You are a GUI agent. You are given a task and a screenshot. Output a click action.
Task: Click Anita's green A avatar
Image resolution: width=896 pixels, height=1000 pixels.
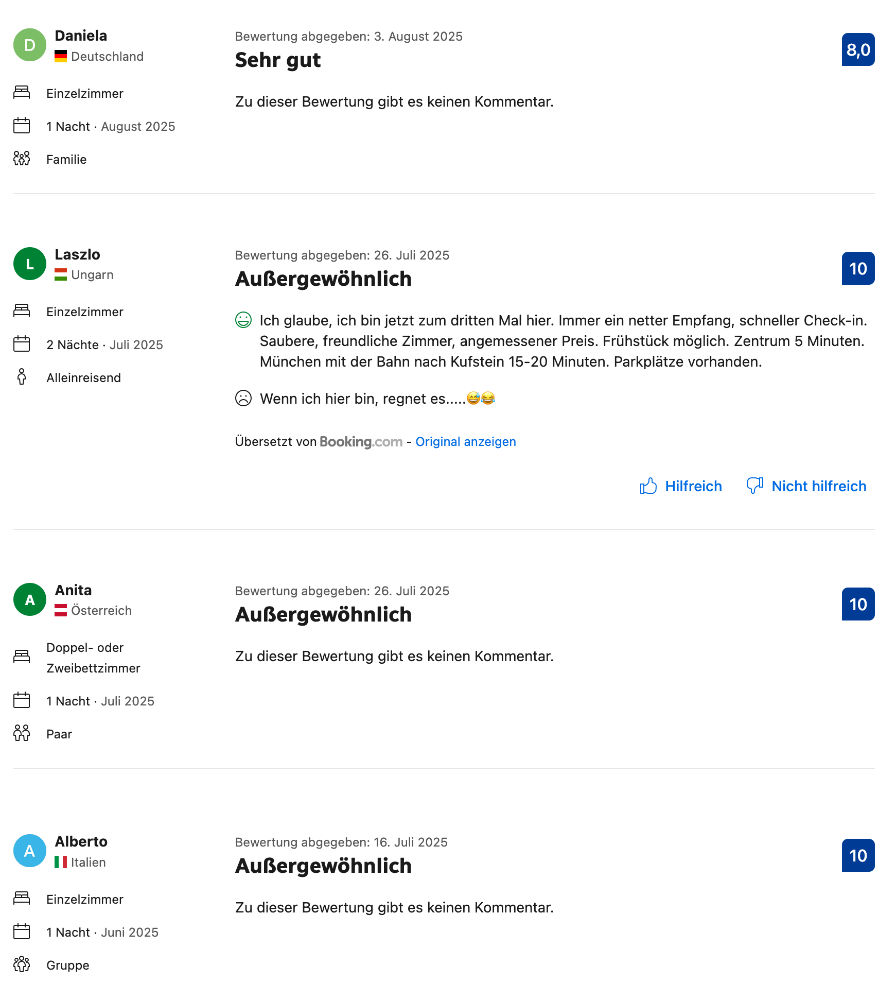pyautogui.click(x=29, y=599)
